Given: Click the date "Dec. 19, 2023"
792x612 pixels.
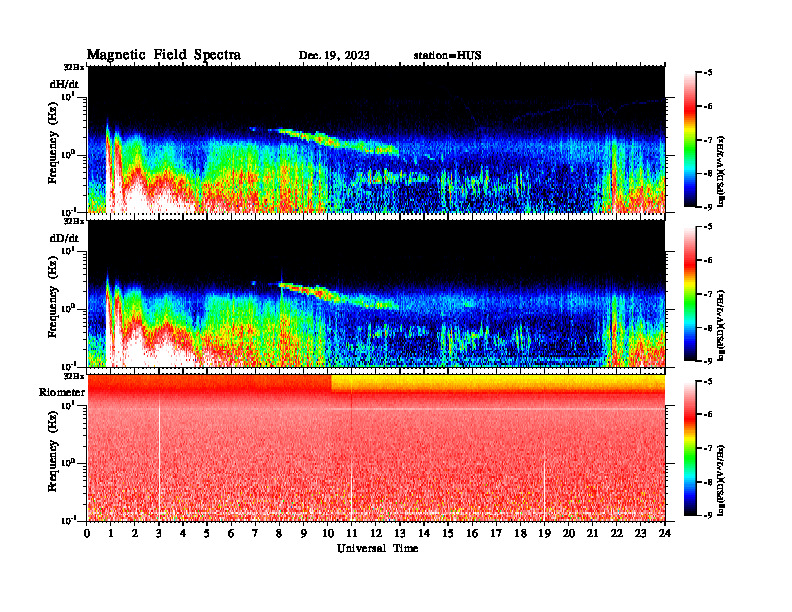Looking at the screenshot, I should tap(334, 56).
